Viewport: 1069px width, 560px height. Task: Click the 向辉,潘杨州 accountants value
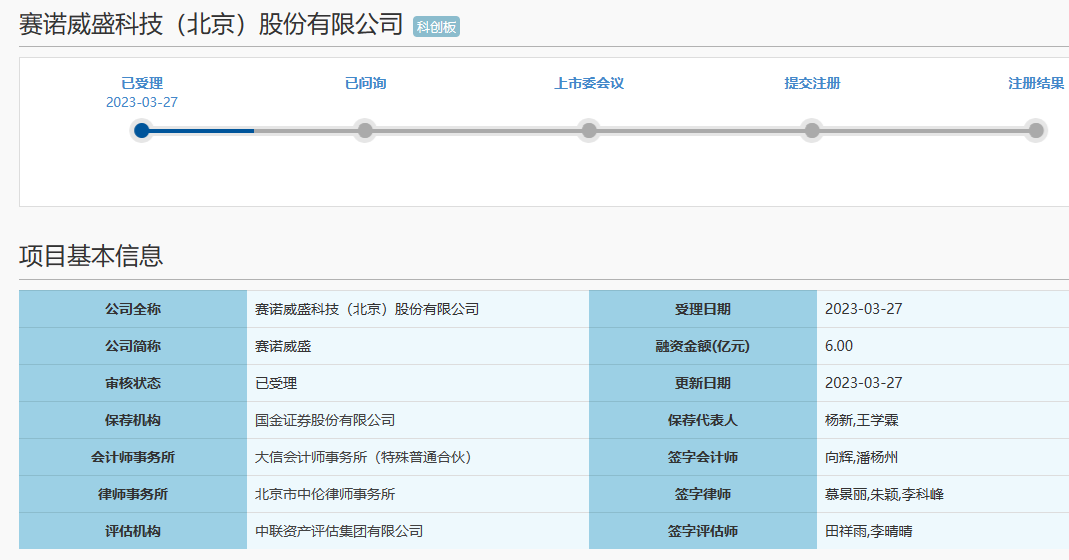point(862,457)
